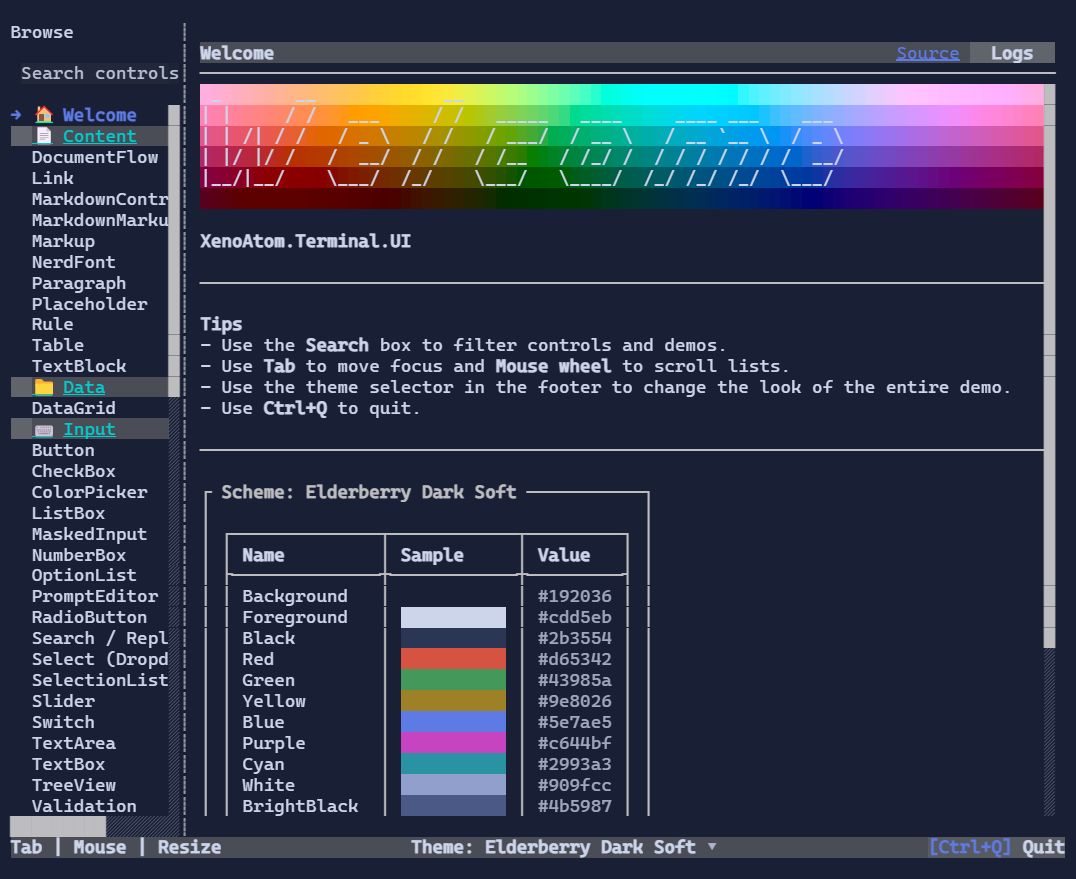Click the main content vertical scrollbar

tap(1049, 366)
